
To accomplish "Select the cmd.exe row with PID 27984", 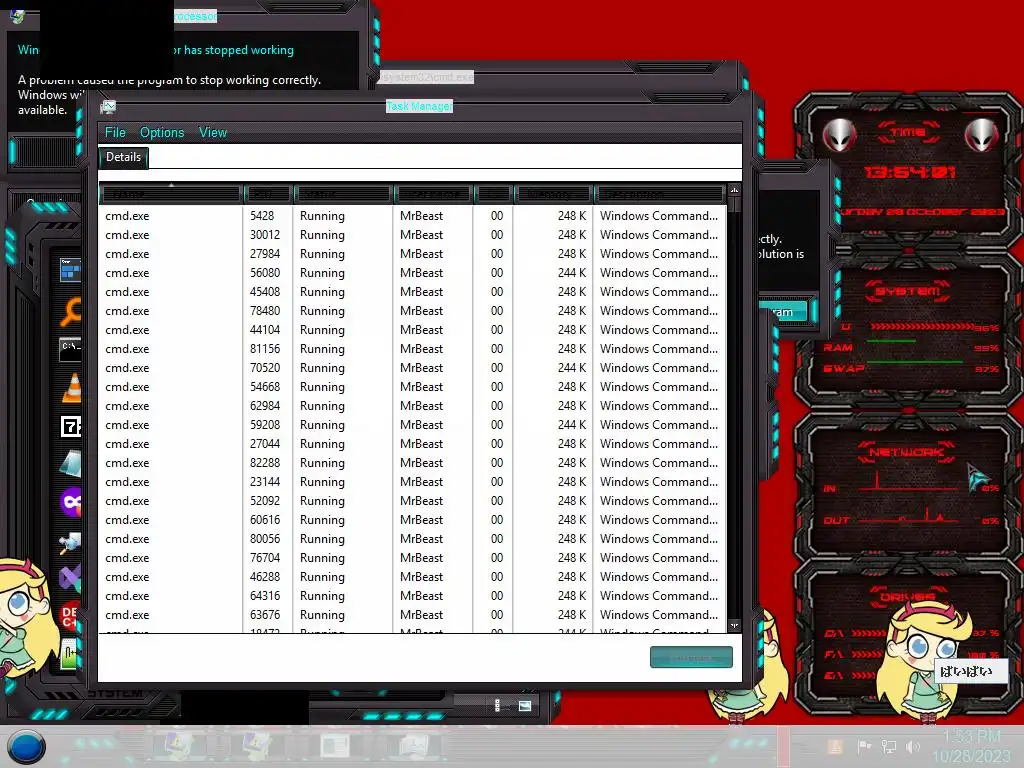I will pos(412,253).
